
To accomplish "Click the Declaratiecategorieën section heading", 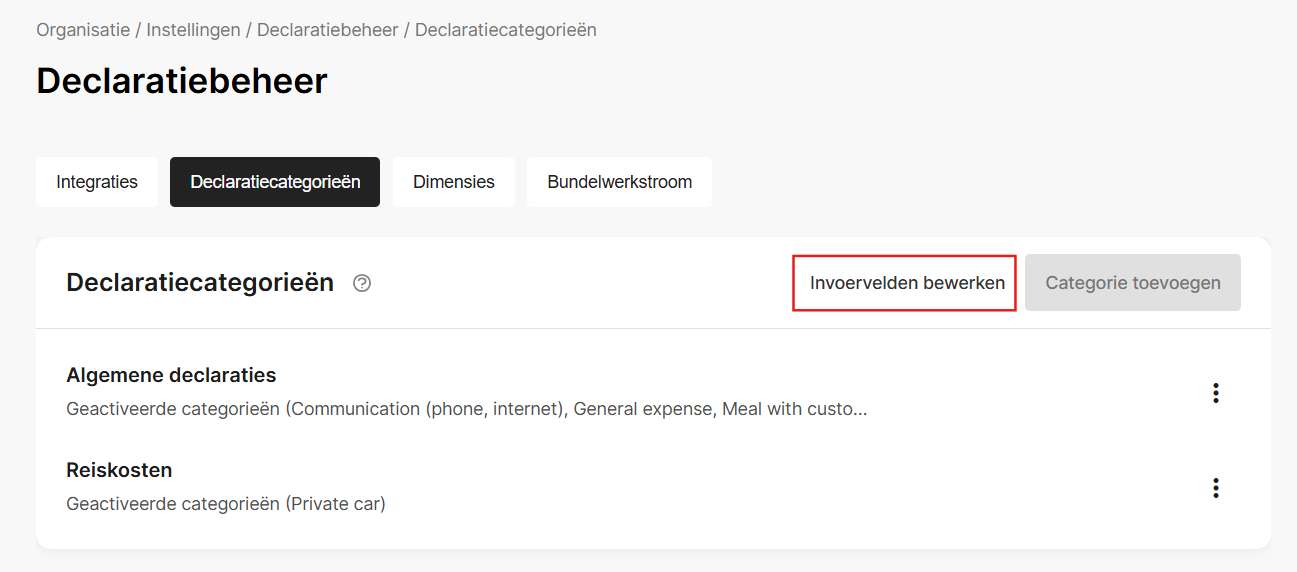I will coord(200,283).
